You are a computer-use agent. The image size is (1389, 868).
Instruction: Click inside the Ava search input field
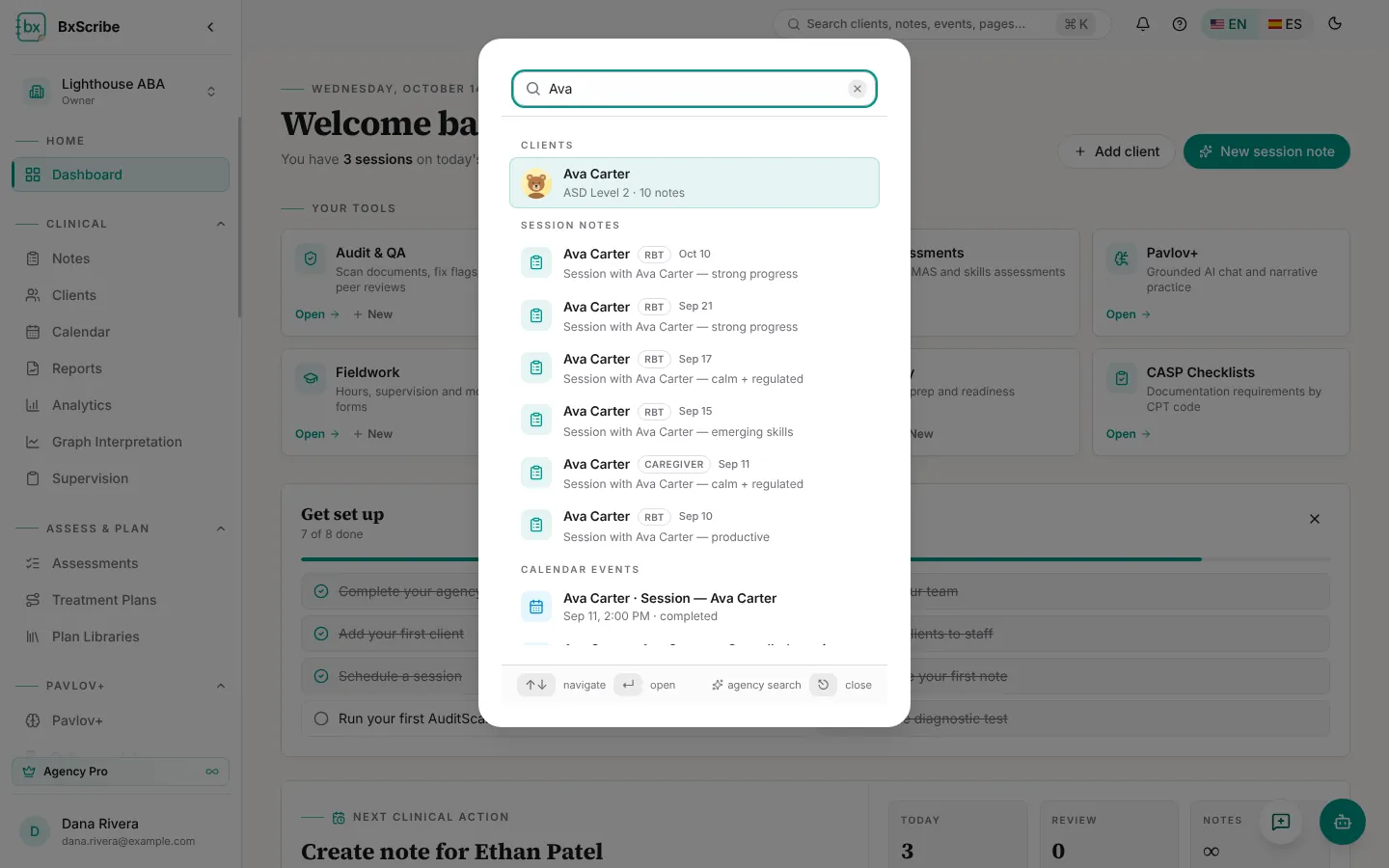point(694,89)
